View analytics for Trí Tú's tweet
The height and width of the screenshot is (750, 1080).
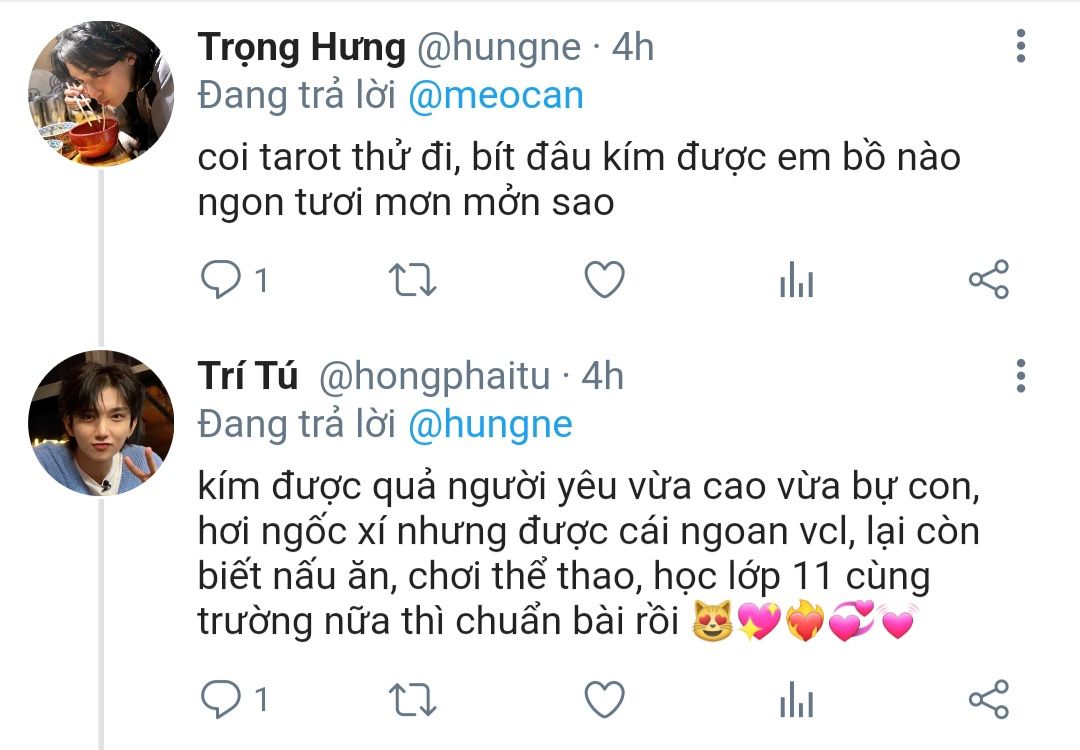pyautogui.click(x=796, y=699)
